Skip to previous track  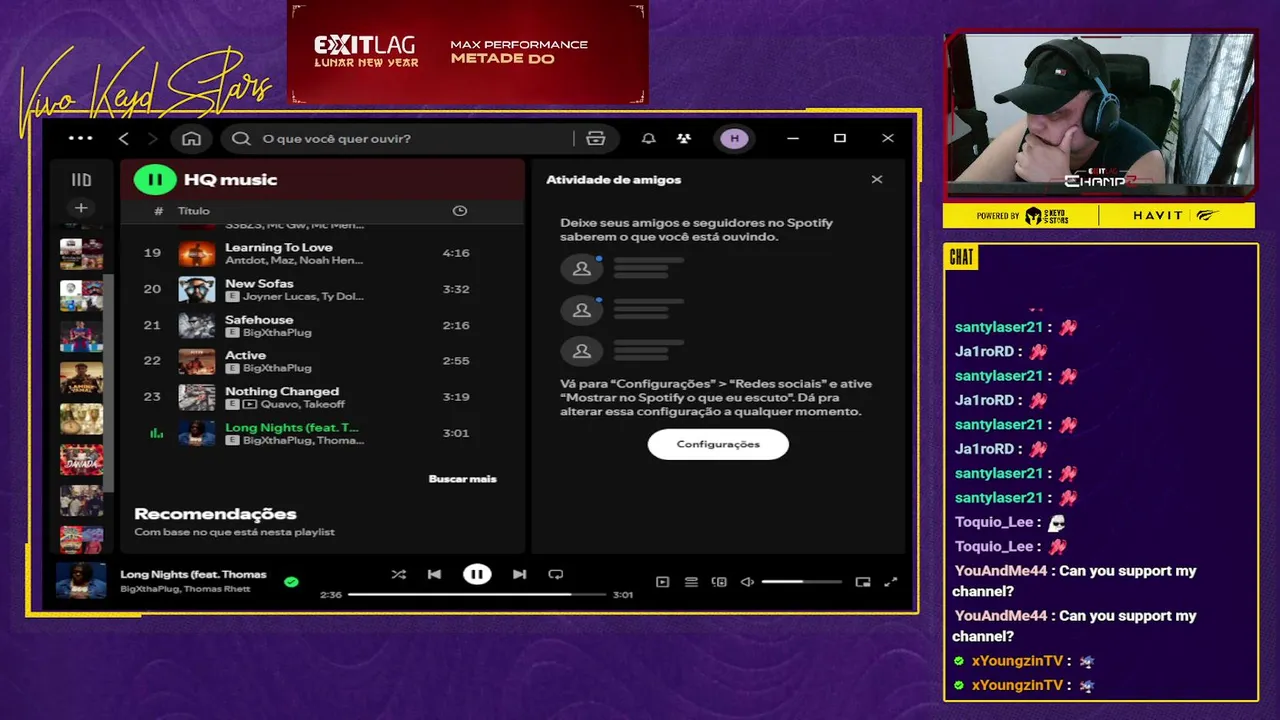click(x=434, y=574)
